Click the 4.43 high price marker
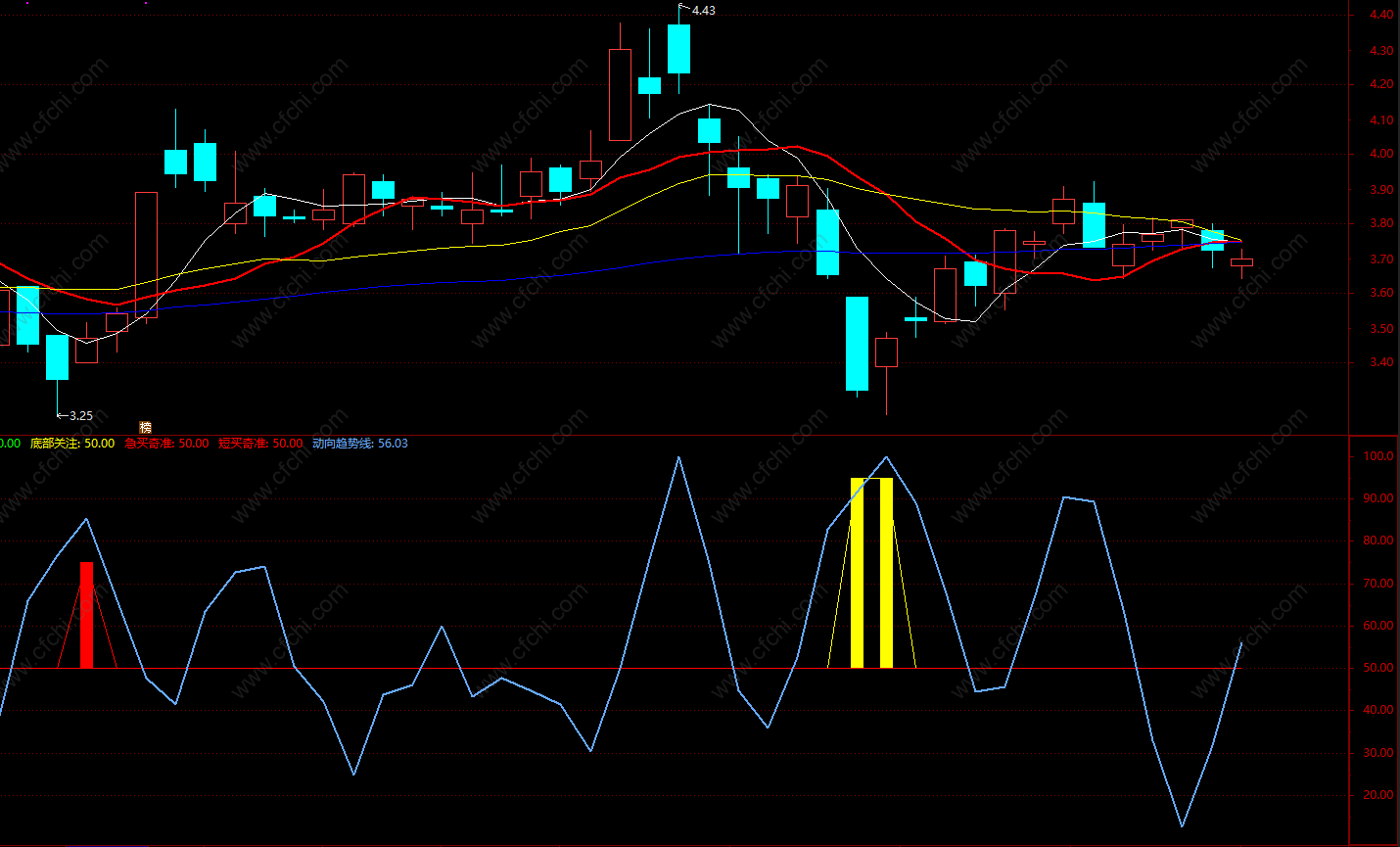This screenshot has width=1400, height=847. click(703, 11)
